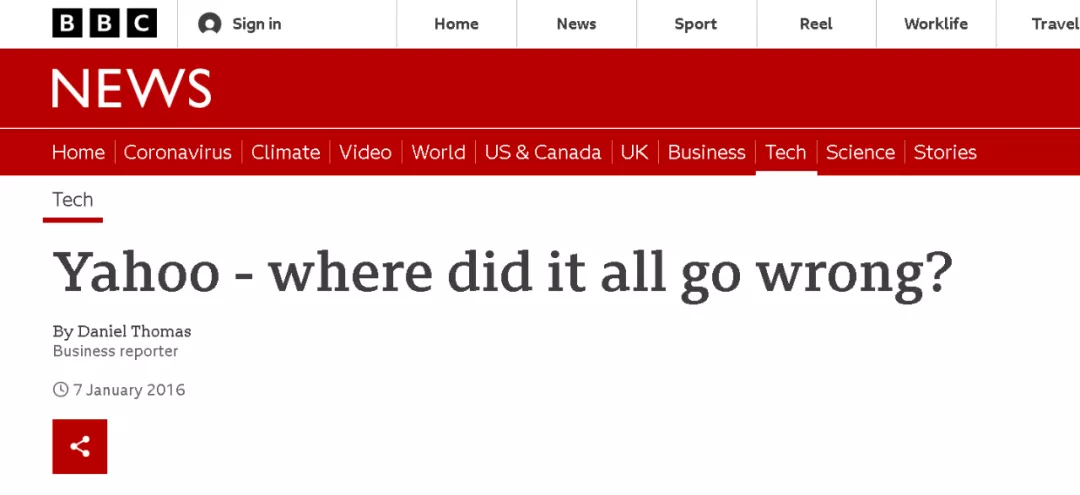Click the BBC NEWS banner logo
The width and height of the screenshot is (1080, 495).
tap(131, 89)
